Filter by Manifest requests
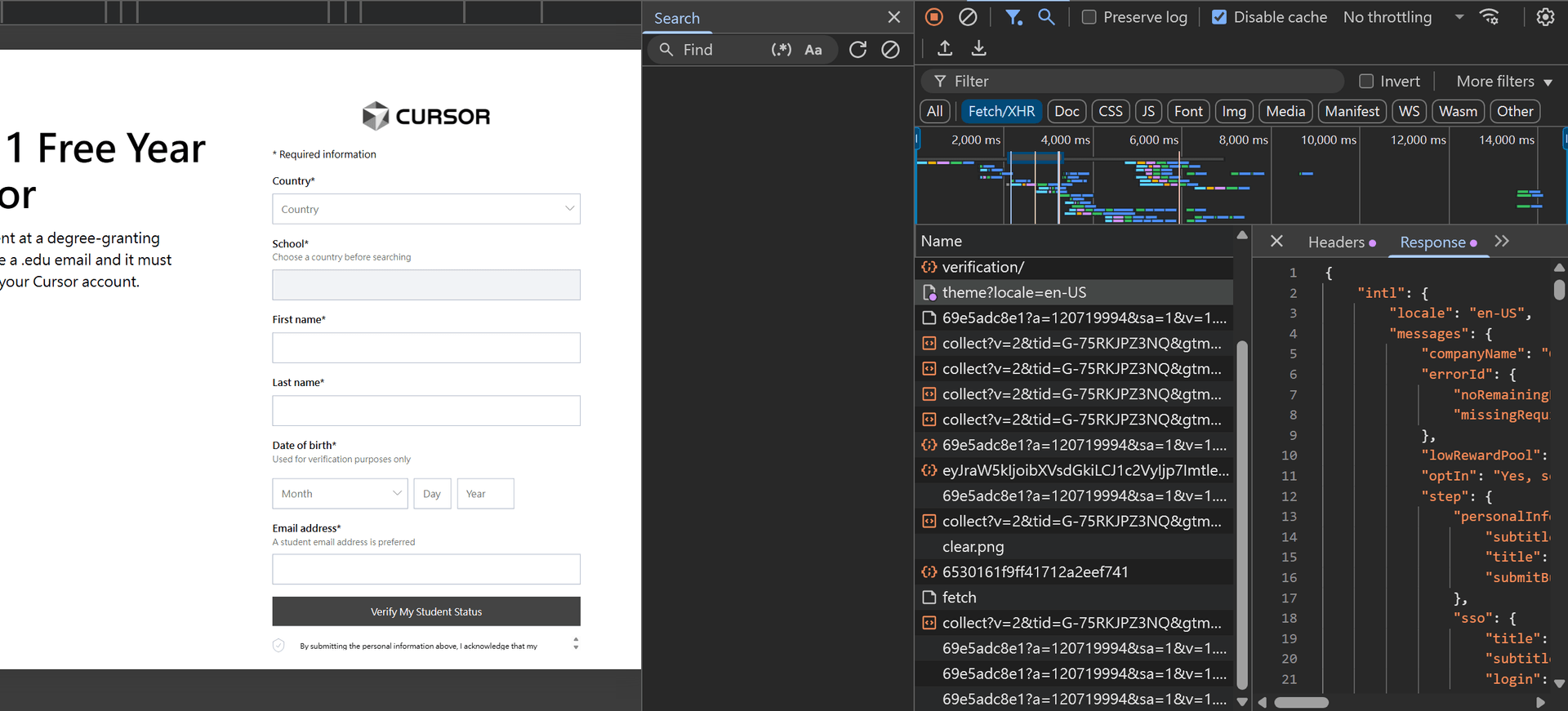 1352,111
